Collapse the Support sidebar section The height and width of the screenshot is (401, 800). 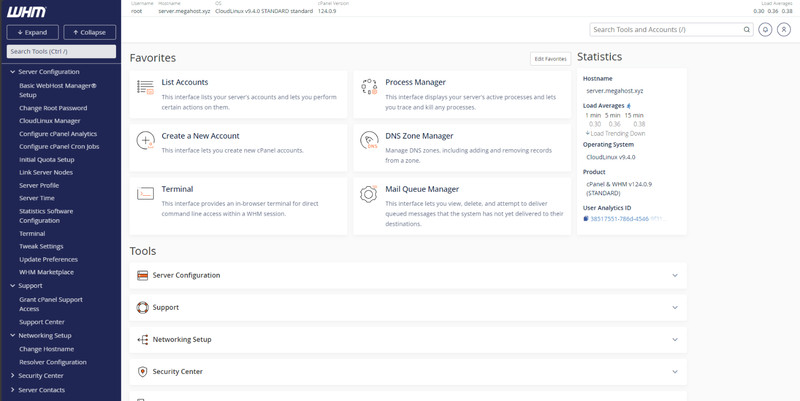(13, 286)
